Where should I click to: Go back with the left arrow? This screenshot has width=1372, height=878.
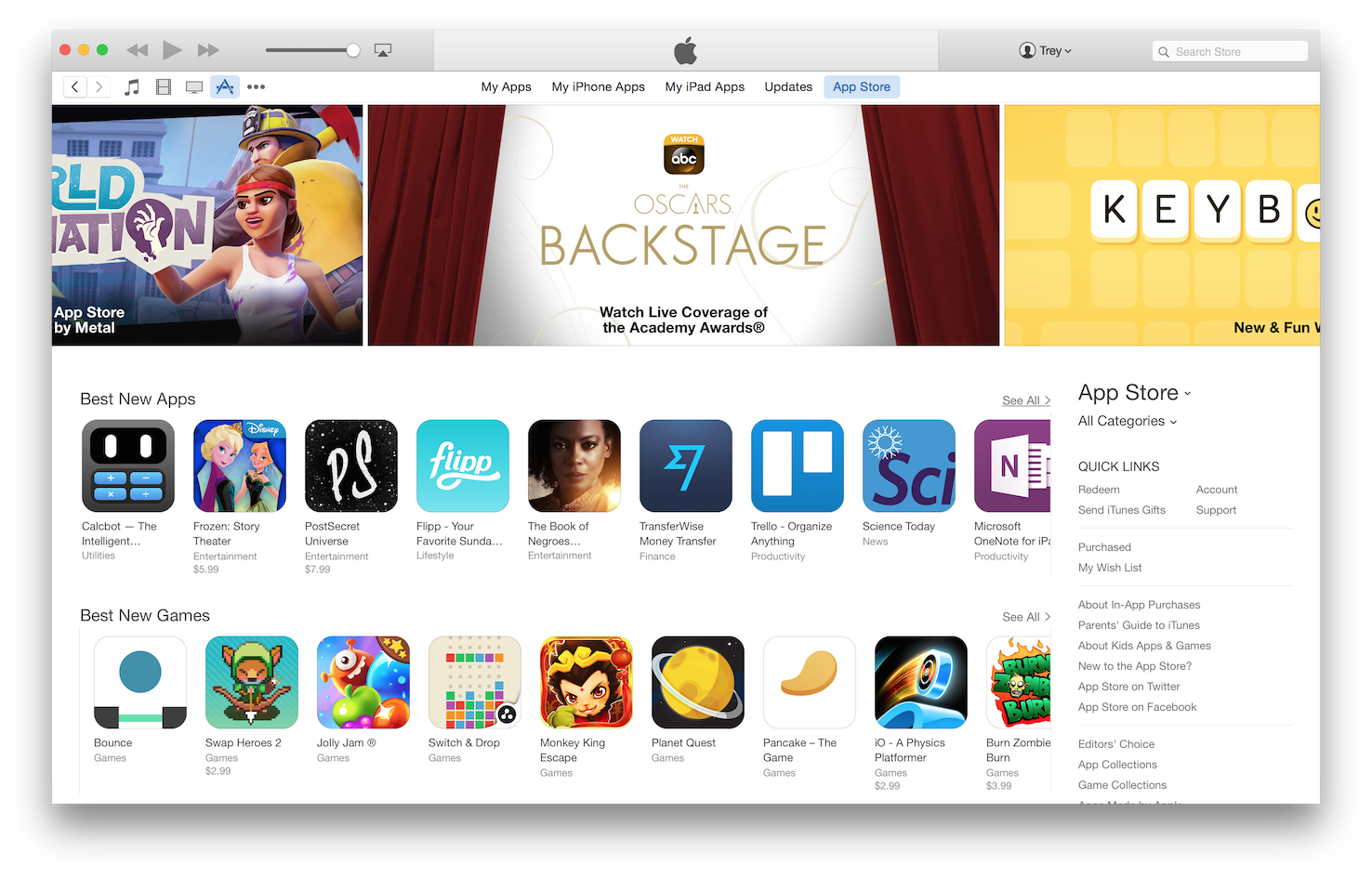pos(75,86)
